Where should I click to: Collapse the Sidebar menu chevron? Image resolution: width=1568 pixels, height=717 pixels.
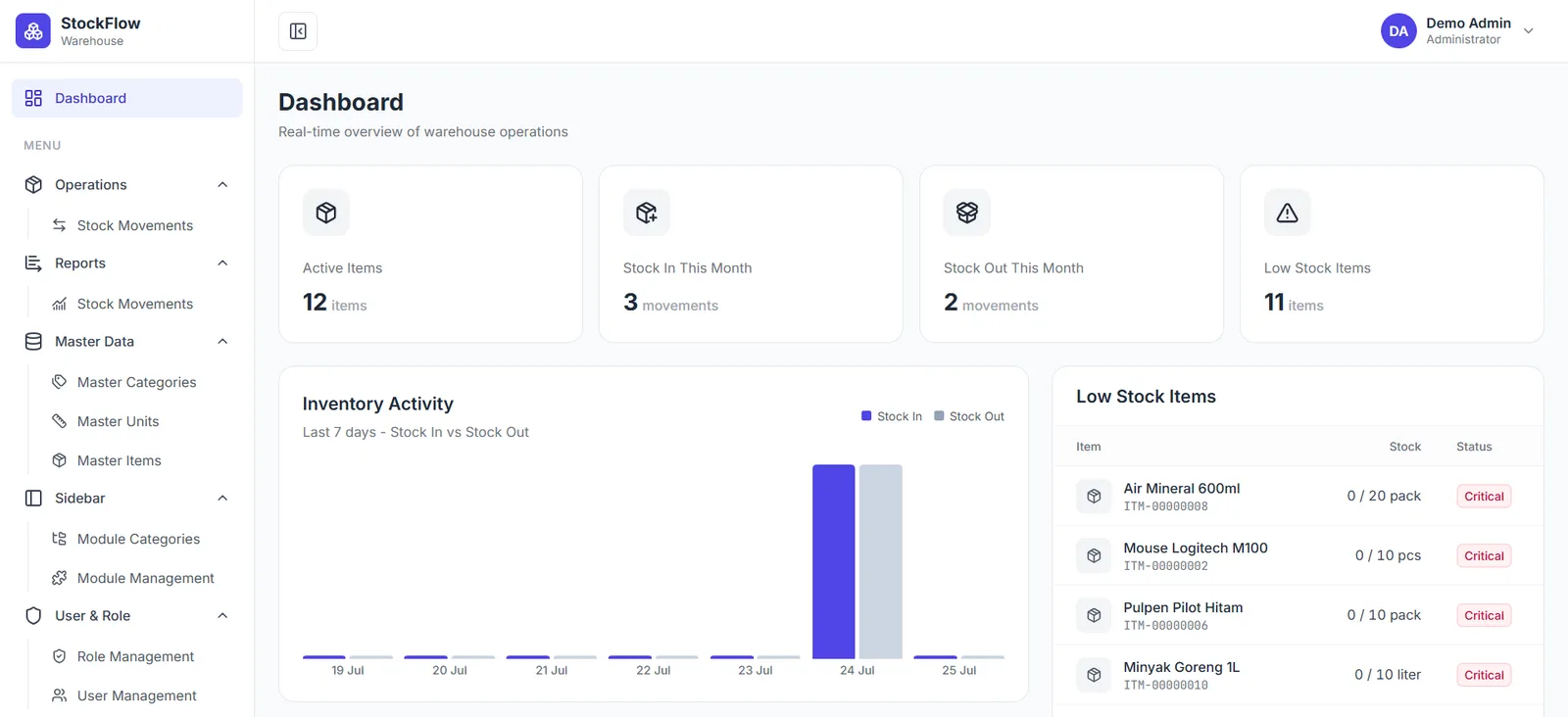[222, 498]
